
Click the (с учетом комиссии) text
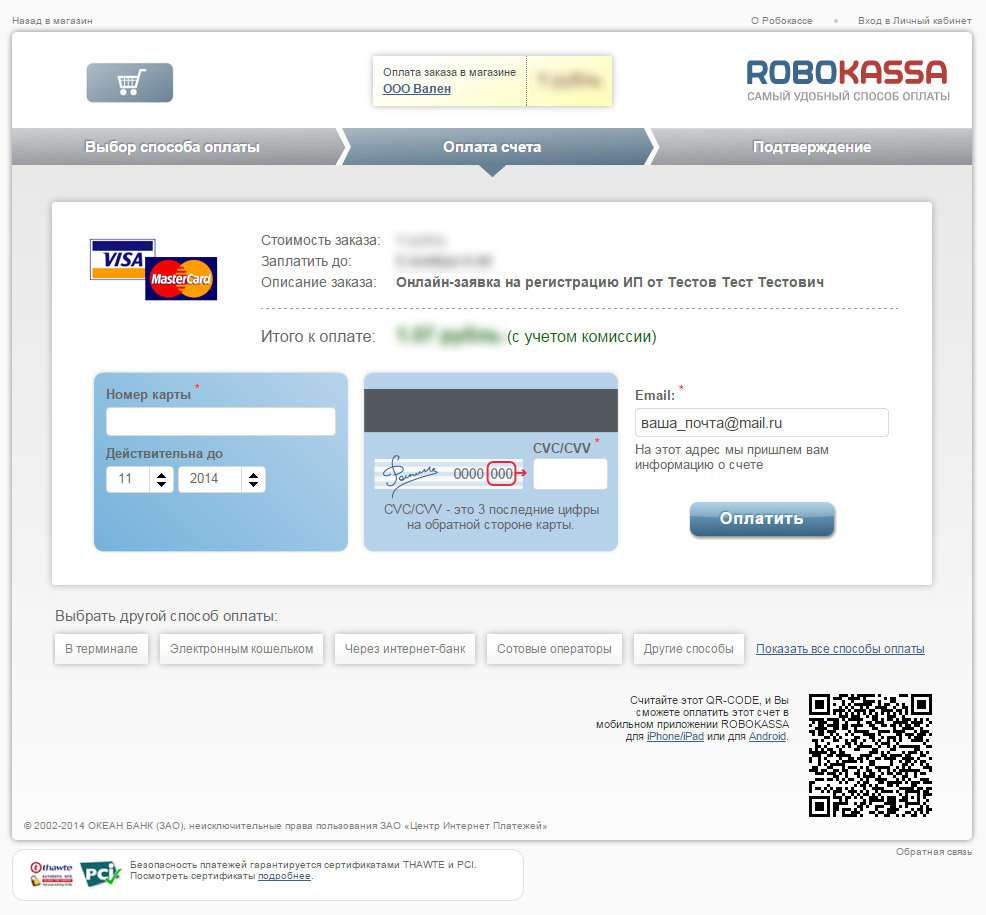click(x=582, y=336)
